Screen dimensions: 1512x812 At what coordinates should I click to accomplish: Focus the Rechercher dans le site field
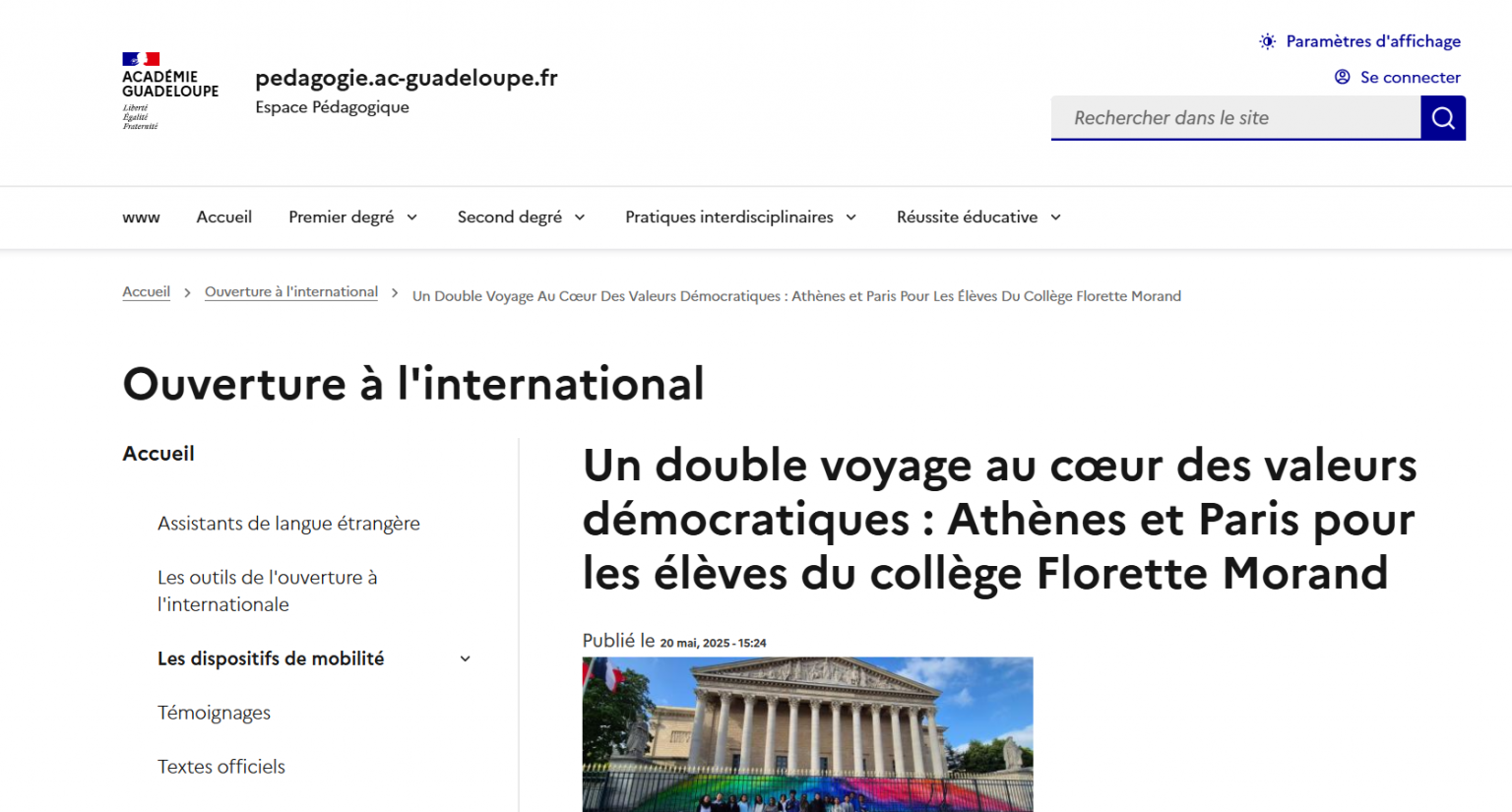(x=1235, y=118)
